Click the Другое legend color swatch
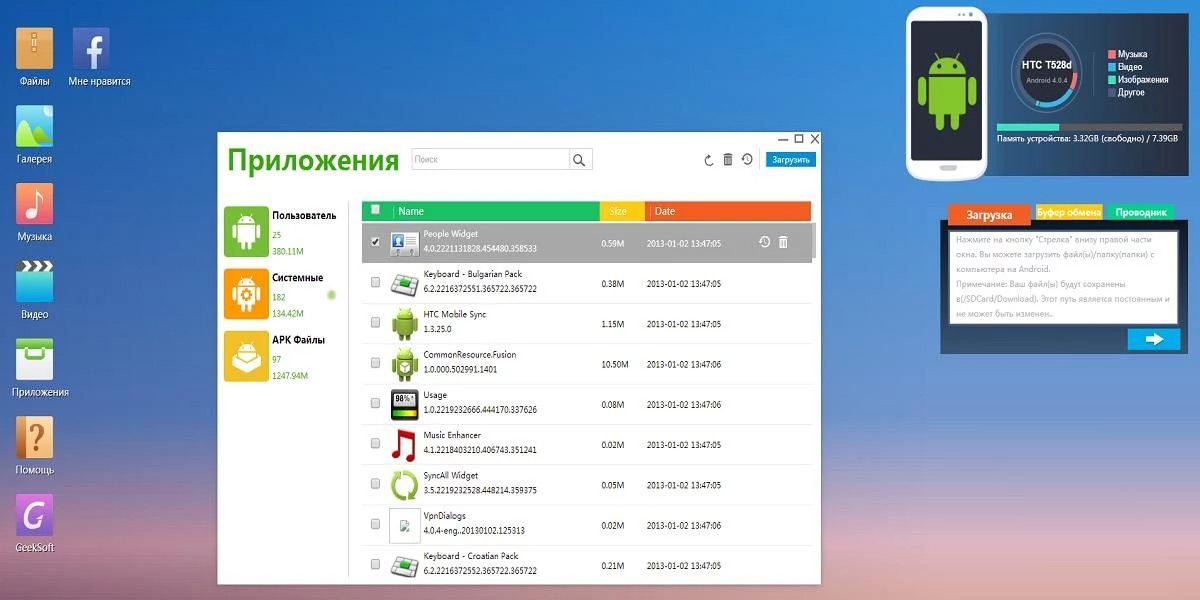The width and height of the screenshot is (1200, 600). 1112,92
